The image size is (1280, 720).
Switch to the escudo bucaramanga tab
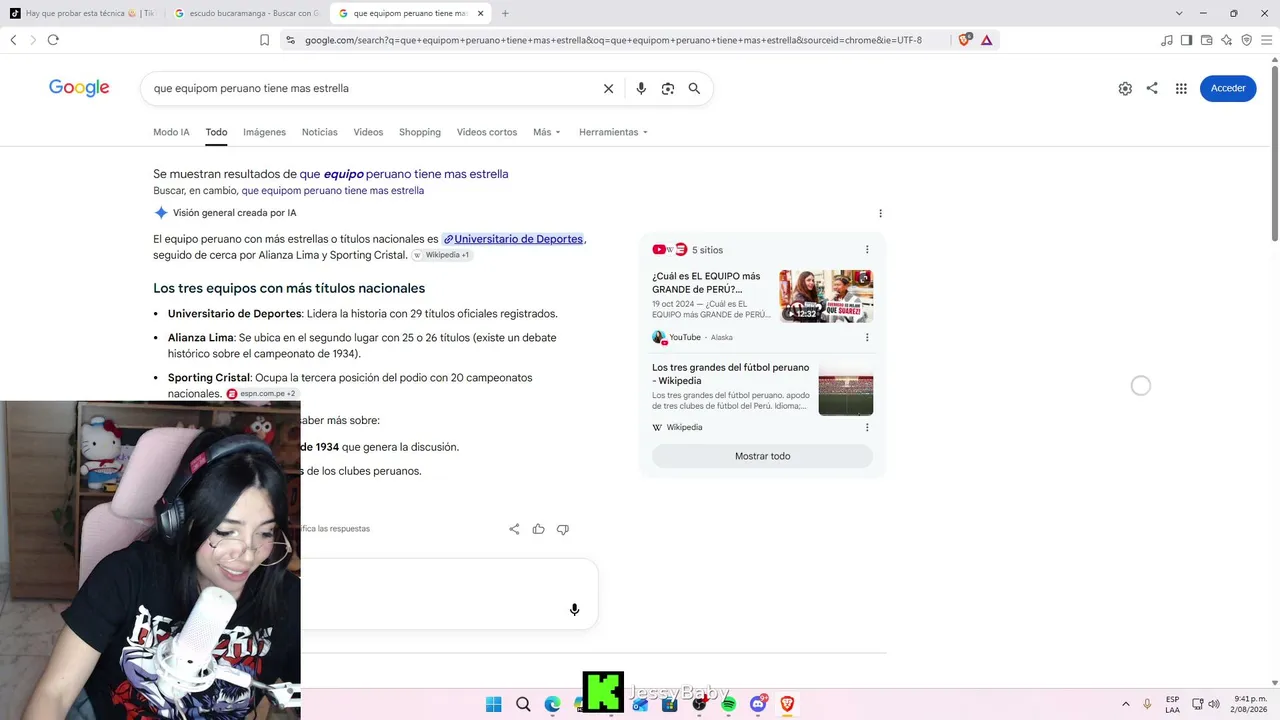point(246,13)
